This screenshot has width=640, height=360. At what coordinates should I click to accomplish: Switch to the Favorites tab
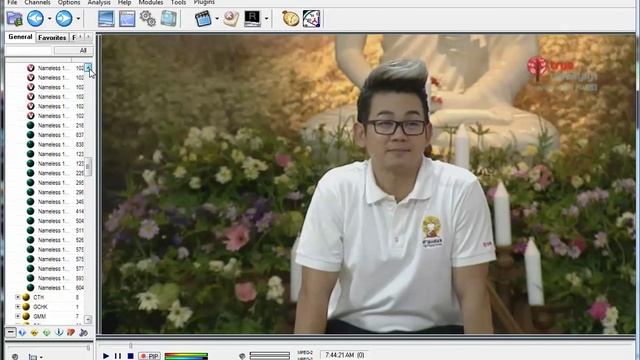(52, 38)
